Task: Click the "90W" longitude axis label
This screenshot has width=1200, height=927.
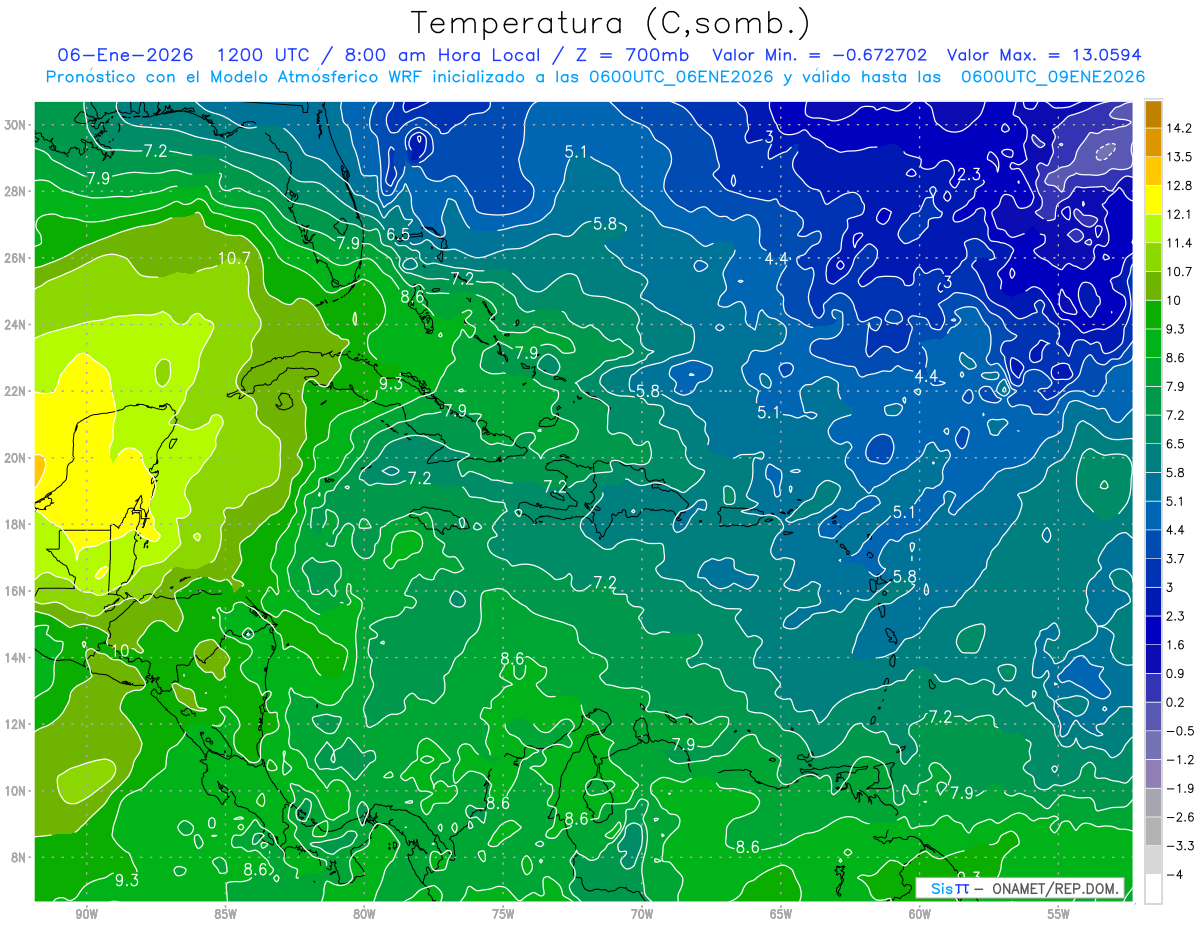Action: tap(86, 914)
